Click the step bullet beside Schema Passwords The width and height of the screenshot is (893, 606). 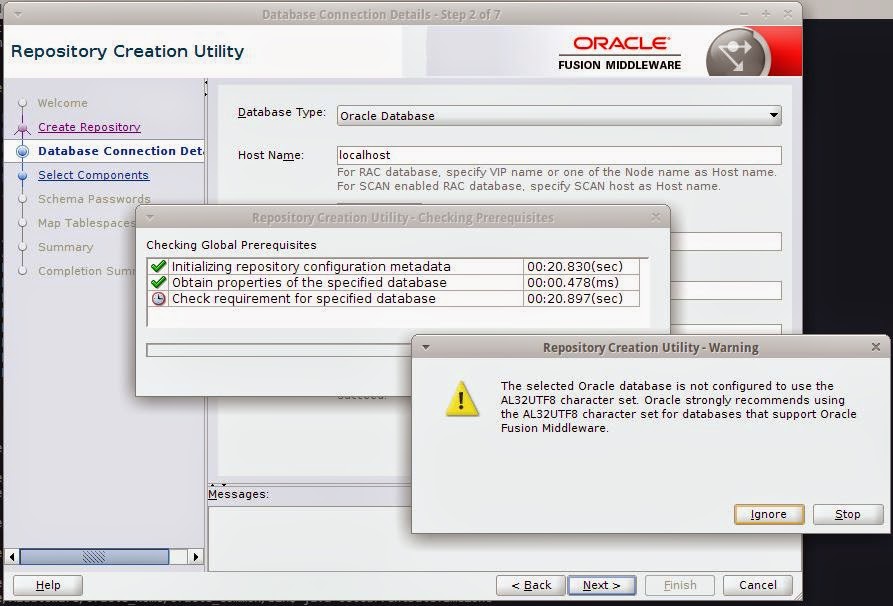22,199
